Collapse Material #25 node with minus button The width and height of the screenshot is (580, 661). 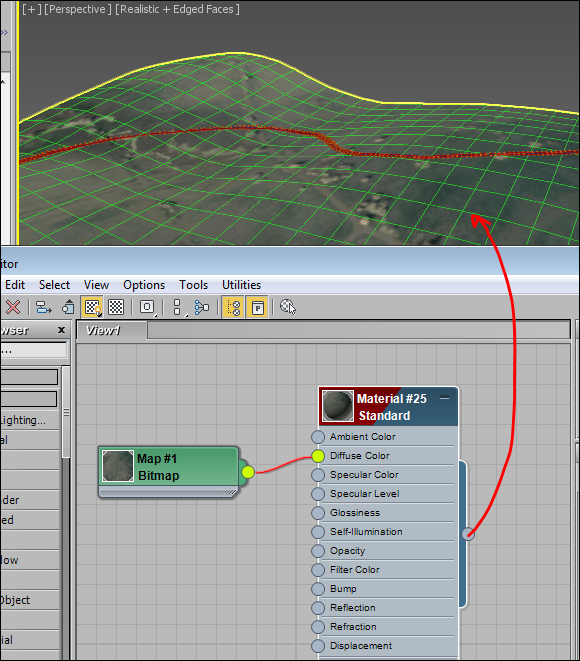(x=444, y=398)
